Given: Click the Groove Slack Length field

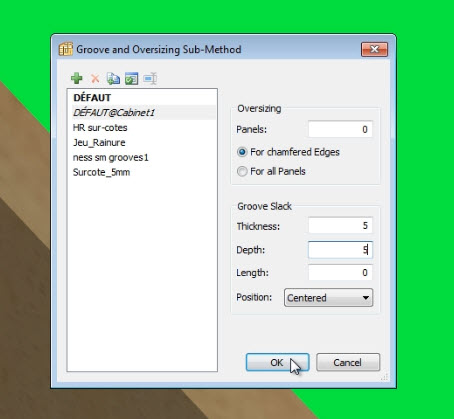Looking at the screenshot, I should click(x=340, y=273).
